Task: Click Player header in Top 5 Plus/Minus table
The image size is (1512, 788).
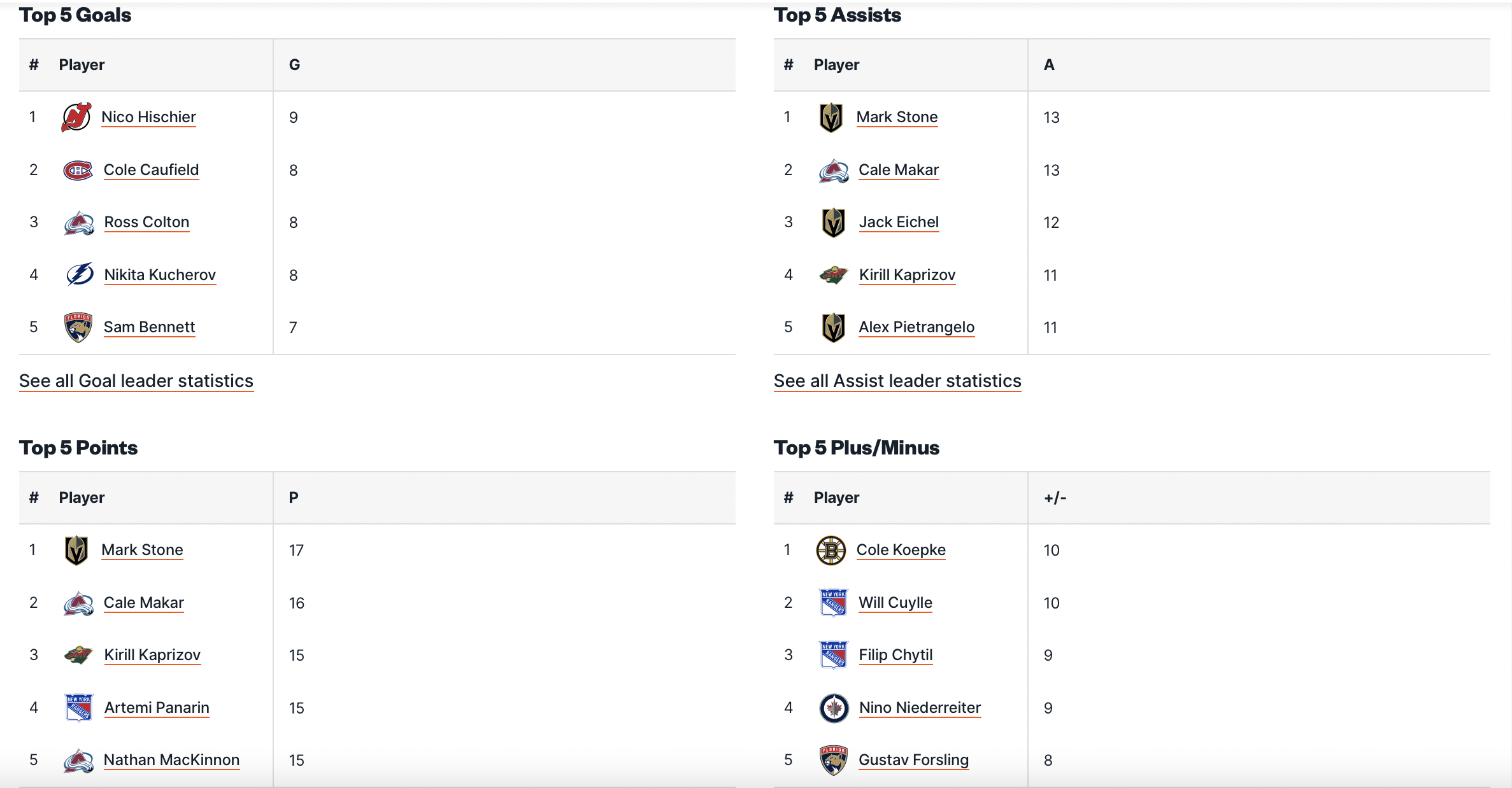Action: 836,498
